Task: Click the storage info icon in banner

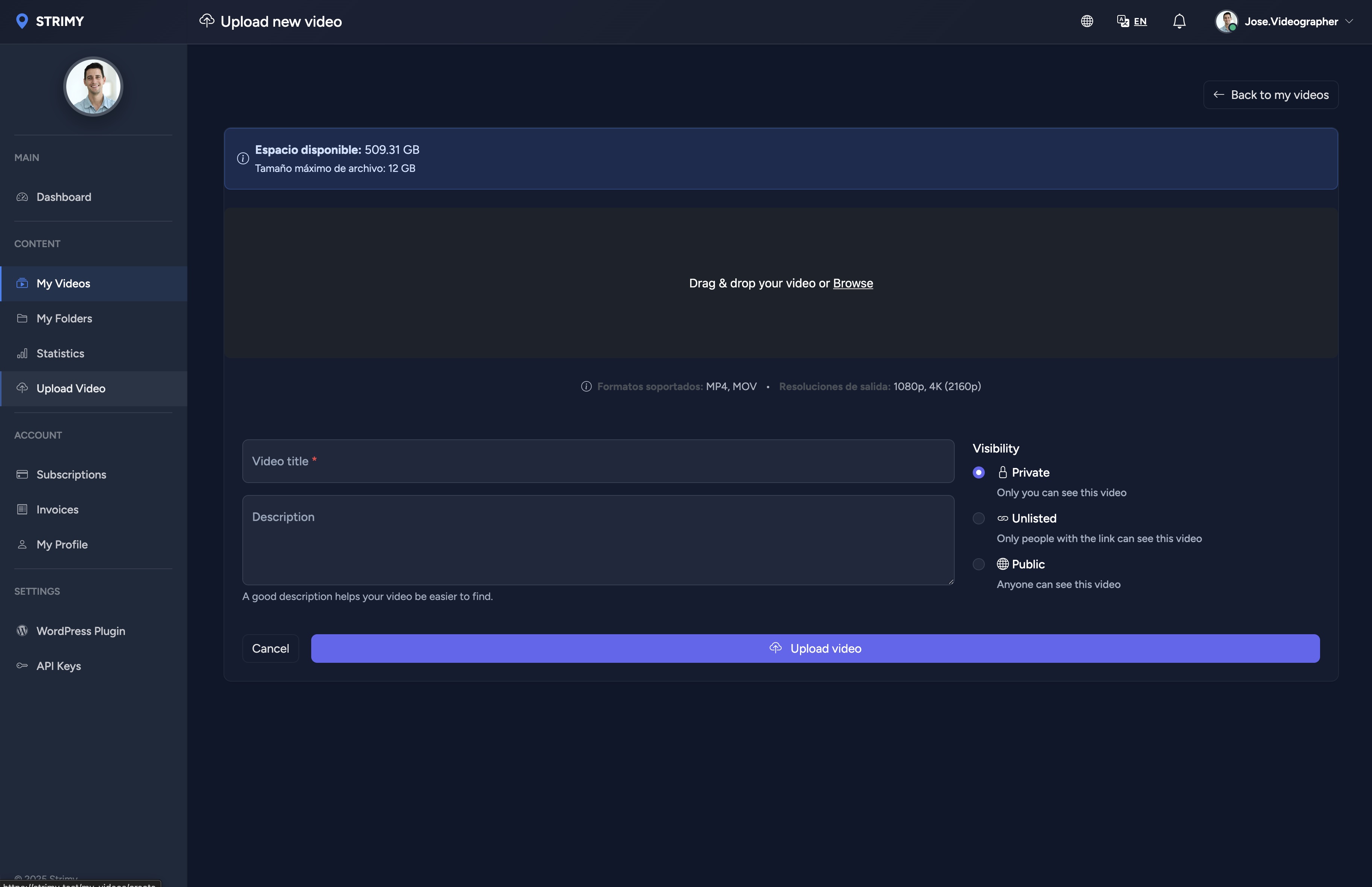Action: pyautogui.click(x=243, y=158)
